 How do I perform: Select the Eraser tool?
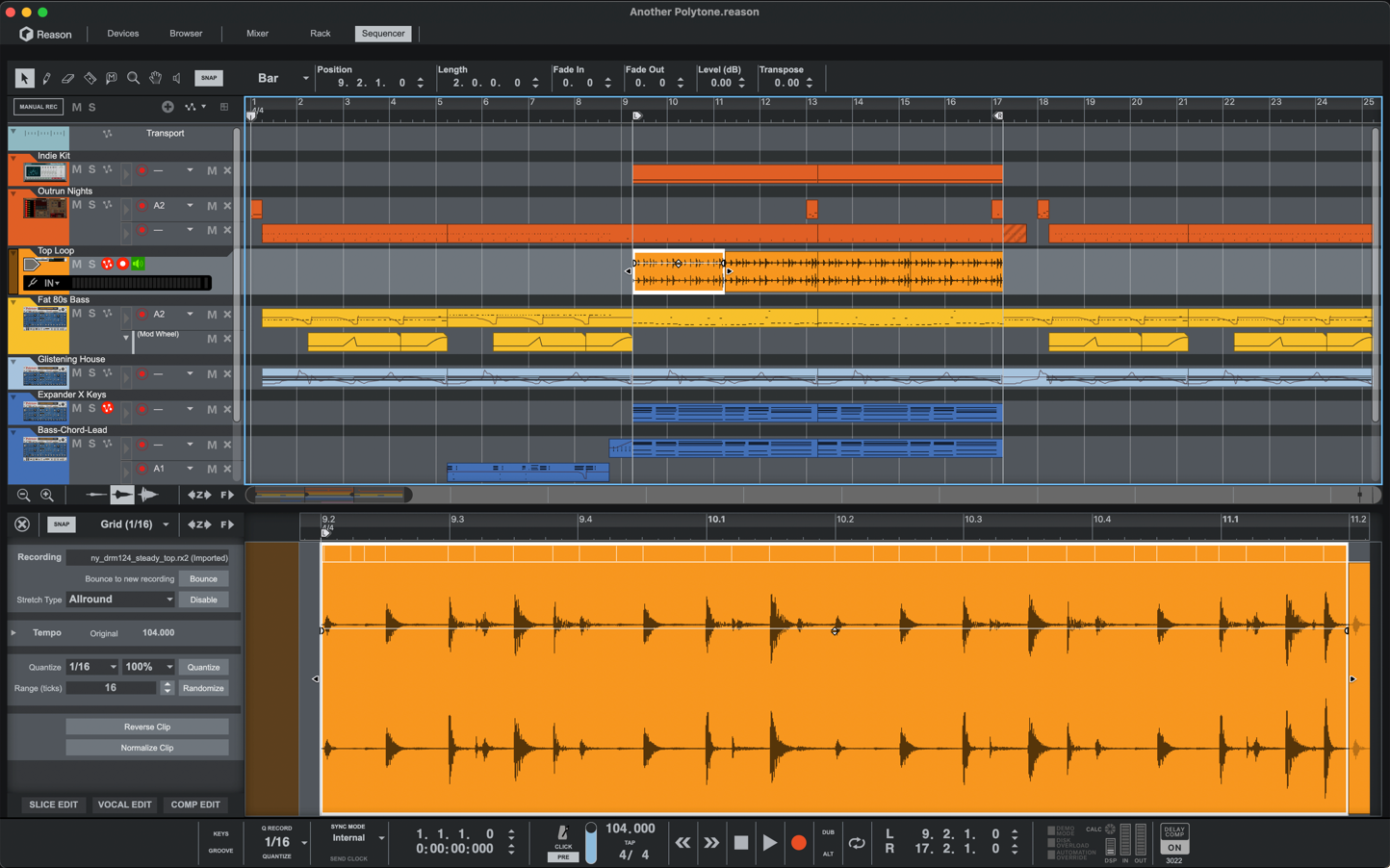click(x=68, y=78)
